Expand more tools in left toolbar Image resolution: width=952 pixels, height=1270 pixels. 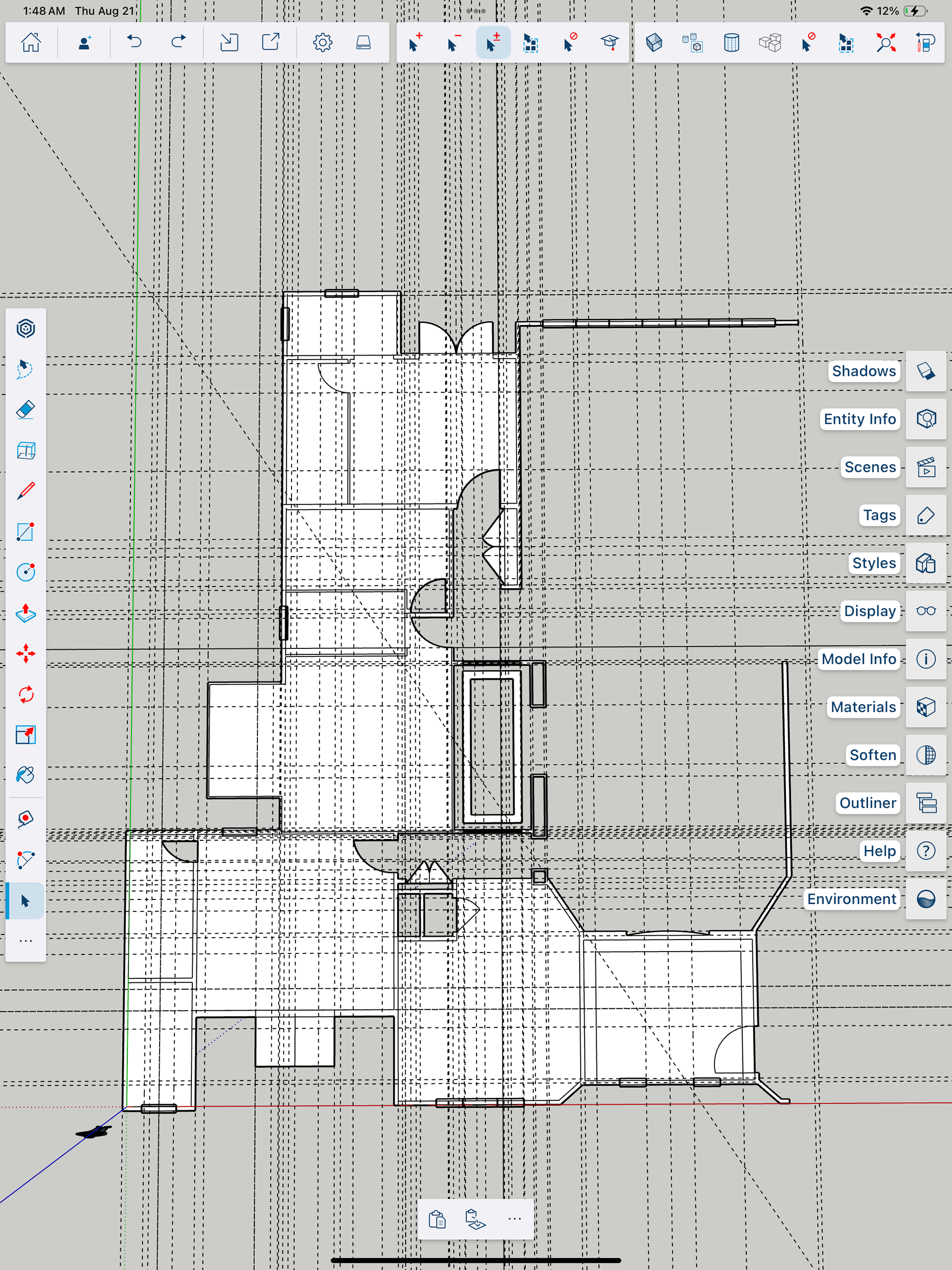(x=25, y=941)
